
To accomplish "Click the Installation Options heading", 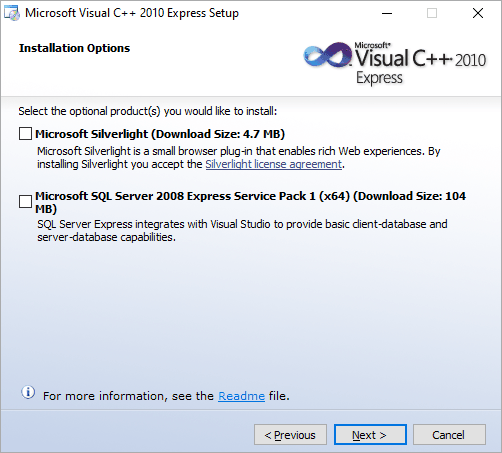I will point(74,48).
